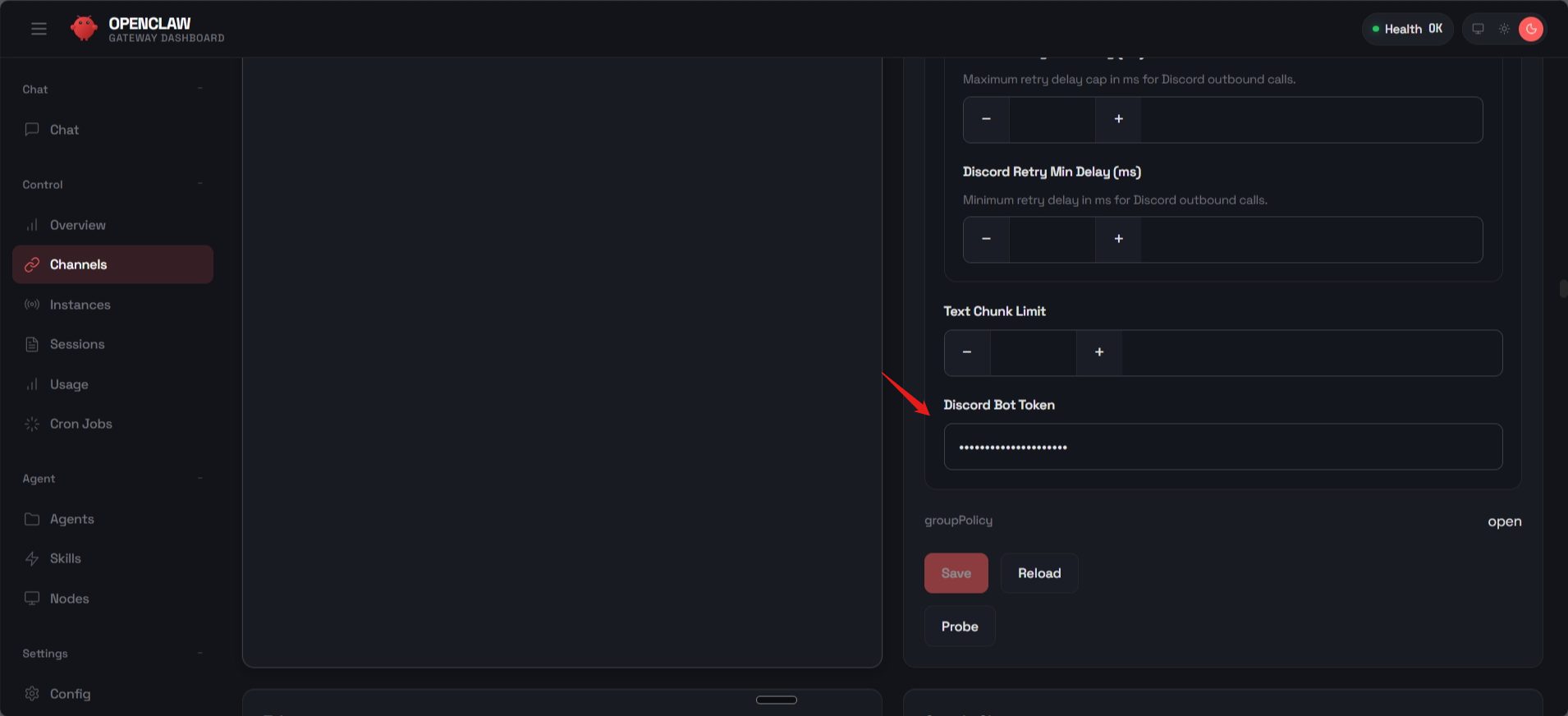
Task: Click the max retry delay number field
Action: point(1052,119)
